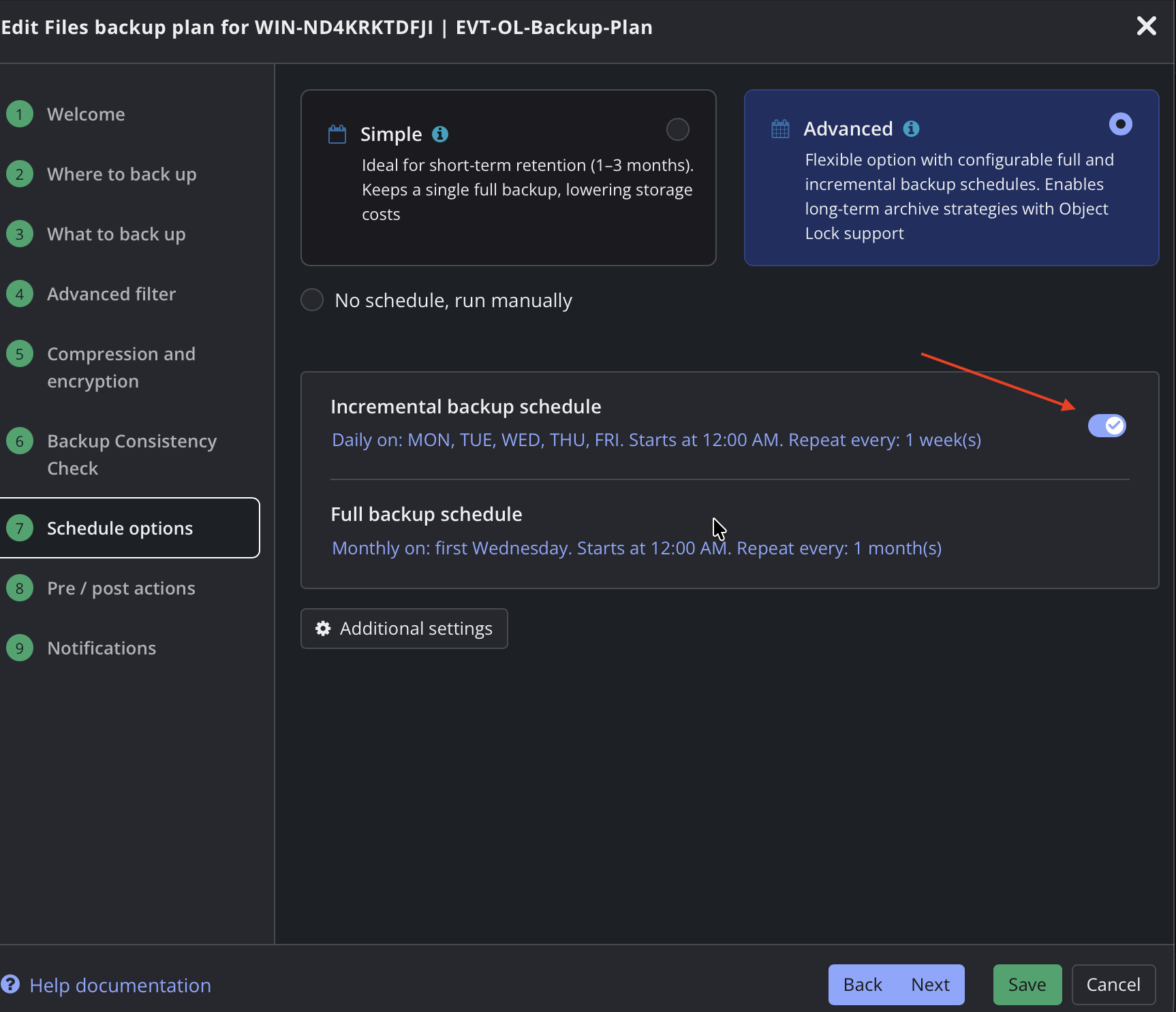Image resolution: width=1176 pixels, height=1012 pixels.
Task: Open the Backup Consistency Check step
Action: [x=132, y=455]
